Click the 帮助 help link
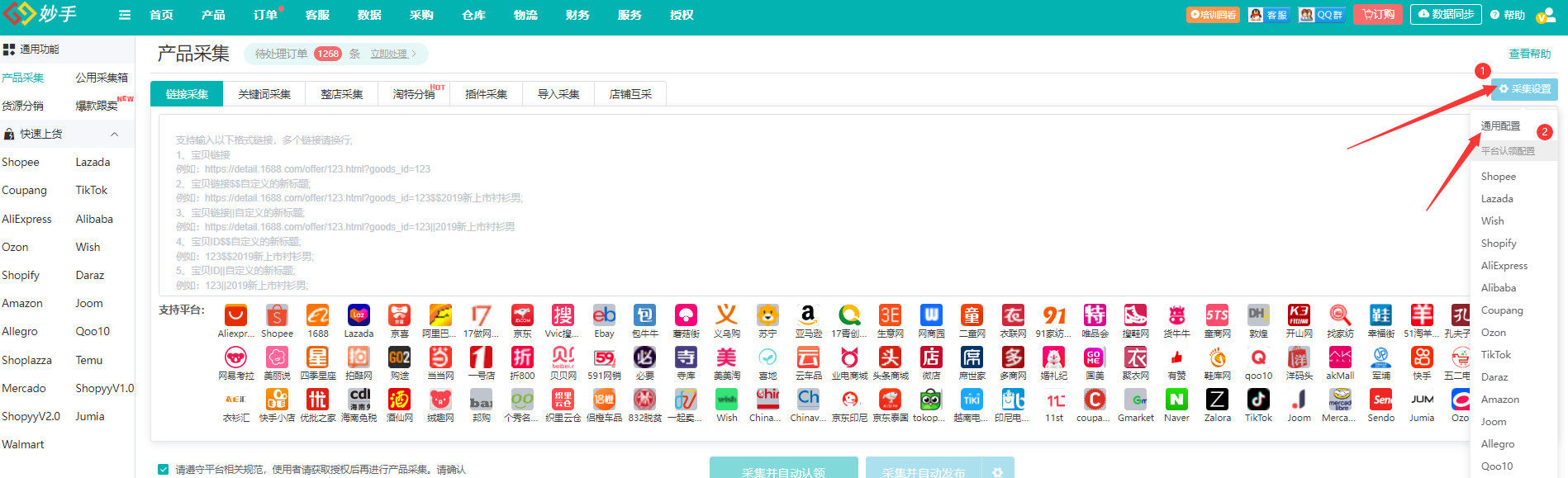 [x=1508, y=15]
